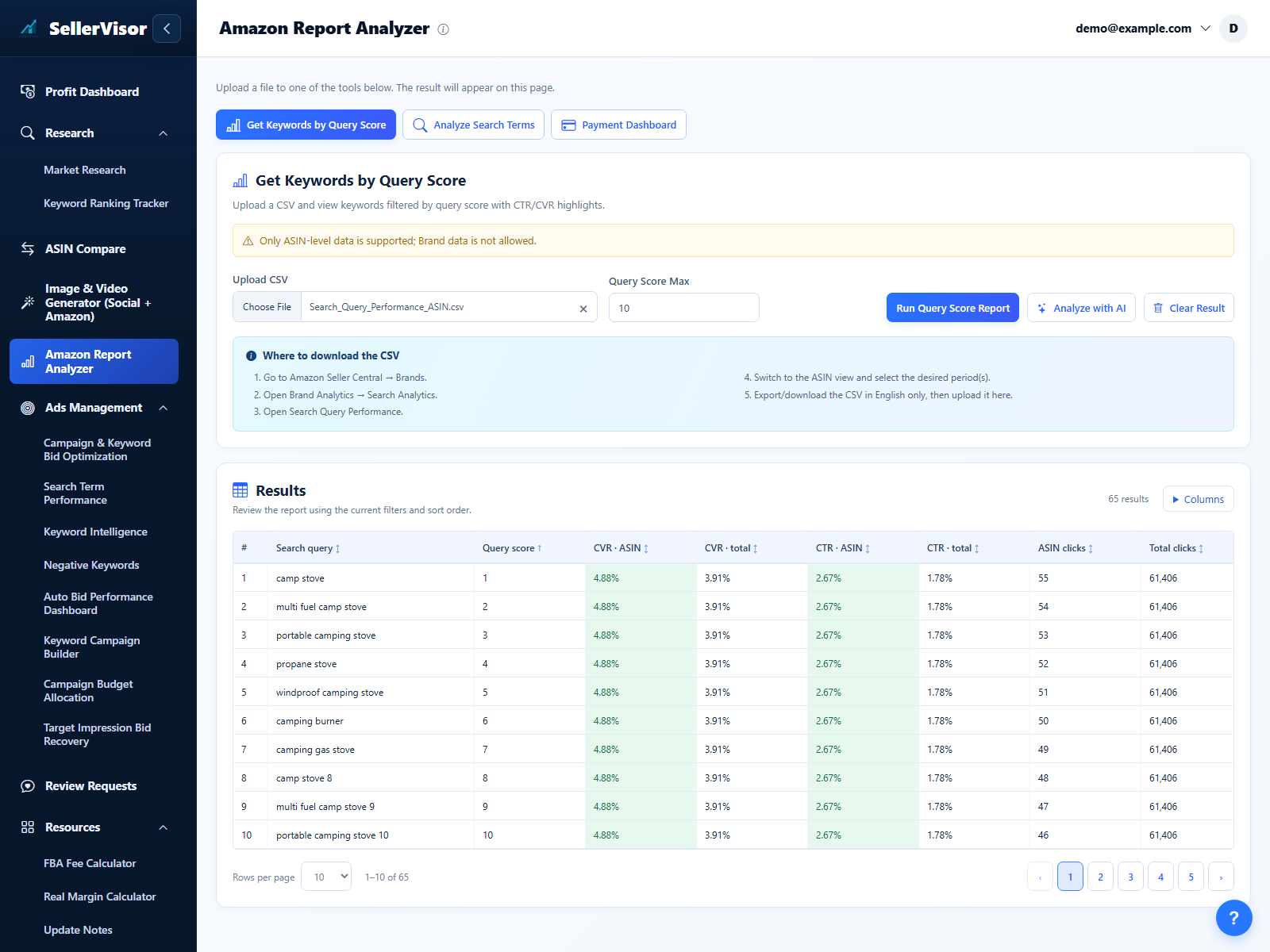This screenshot has height=952, width=1270.
Task: Open Keyword Ranking Tracker
Action: pos(106,203)
